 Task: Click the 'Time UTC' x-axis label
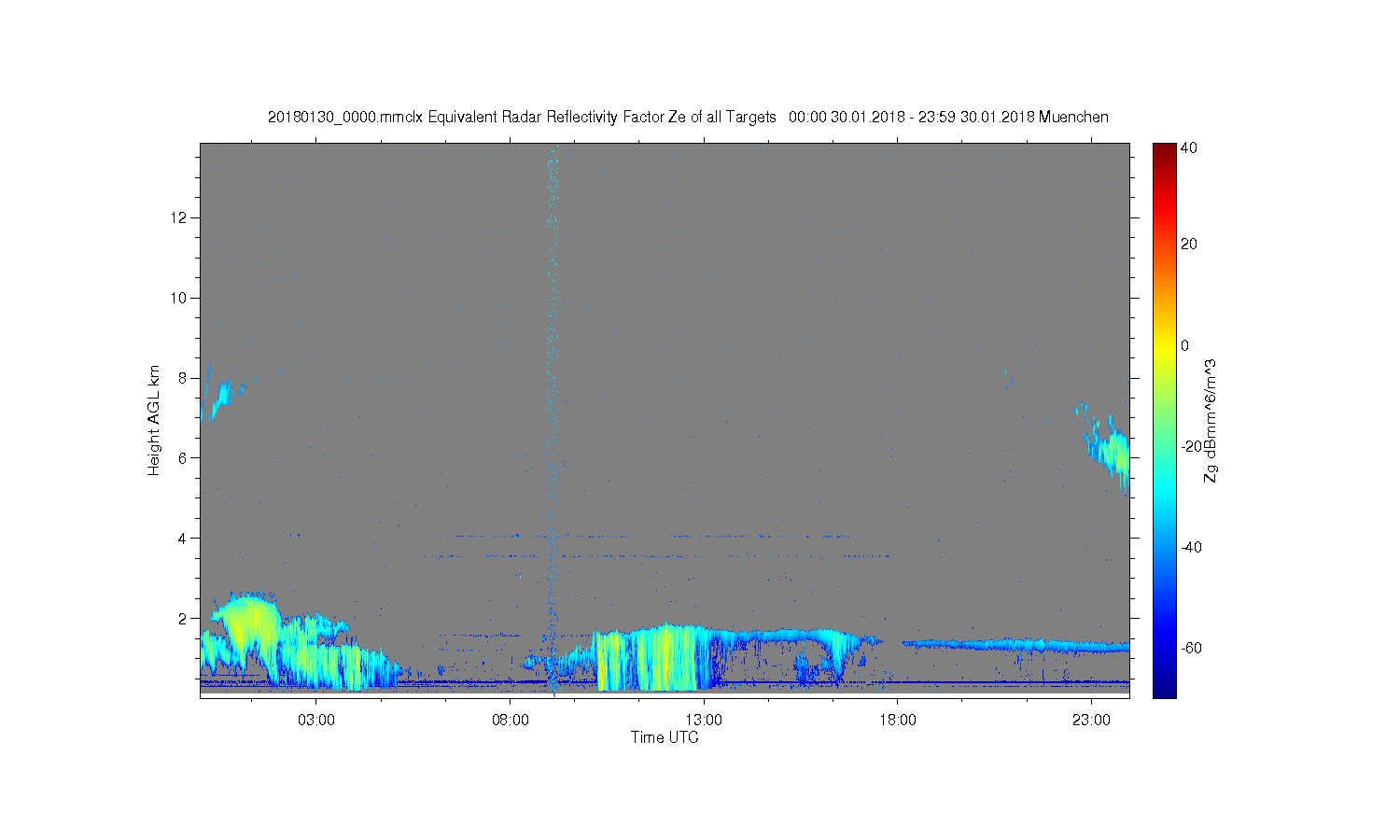pyautogui.click(x=665, y=737)
